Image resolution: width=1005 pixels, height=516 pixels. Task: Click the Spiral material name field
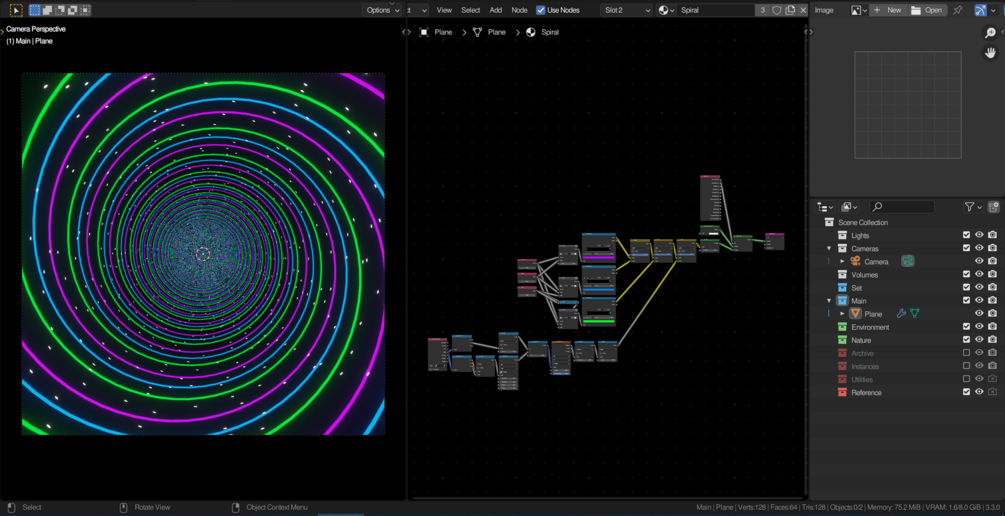pyautogui.click(x=717, y=10)
